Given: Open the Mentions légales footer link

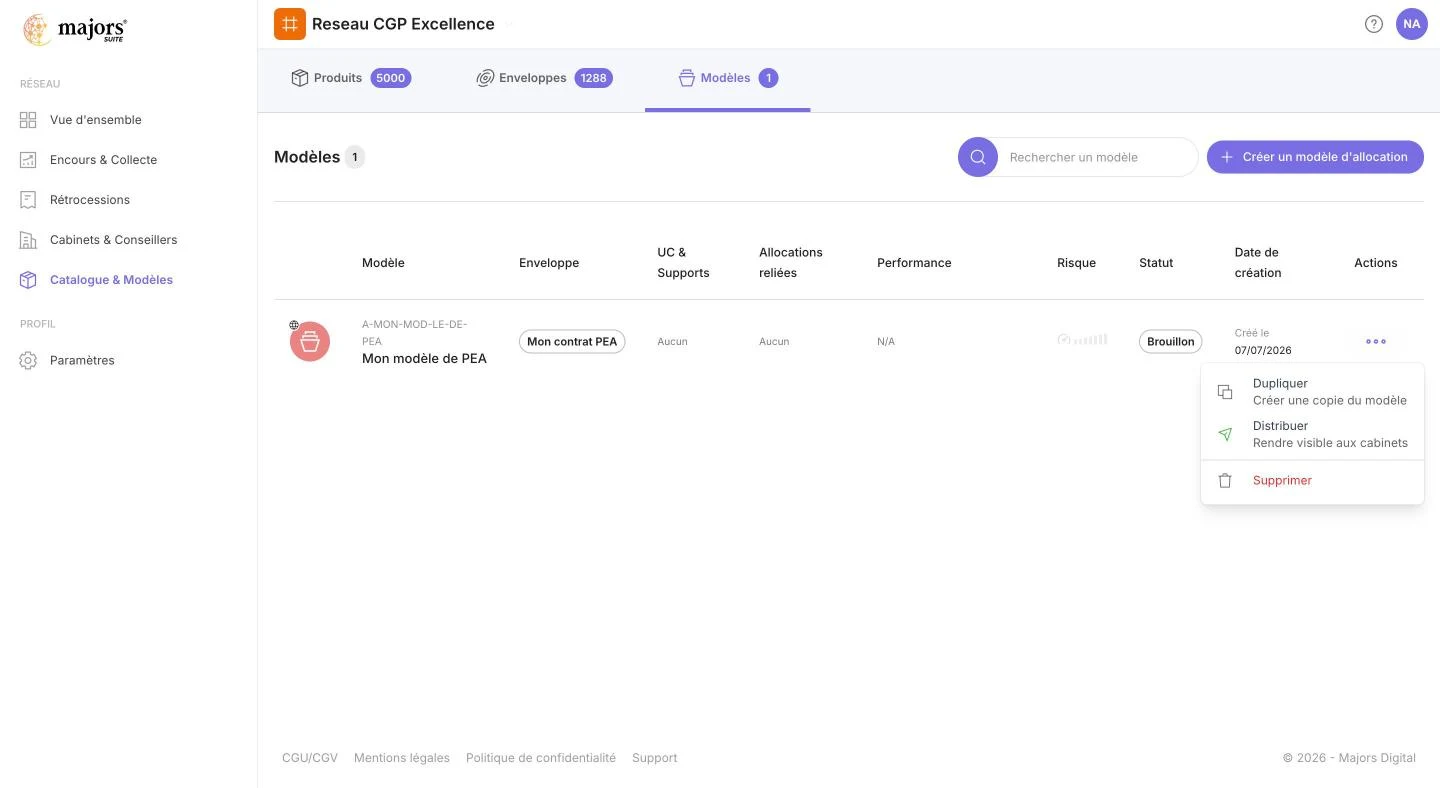Looking at the screenshot, I should [402, 758].
